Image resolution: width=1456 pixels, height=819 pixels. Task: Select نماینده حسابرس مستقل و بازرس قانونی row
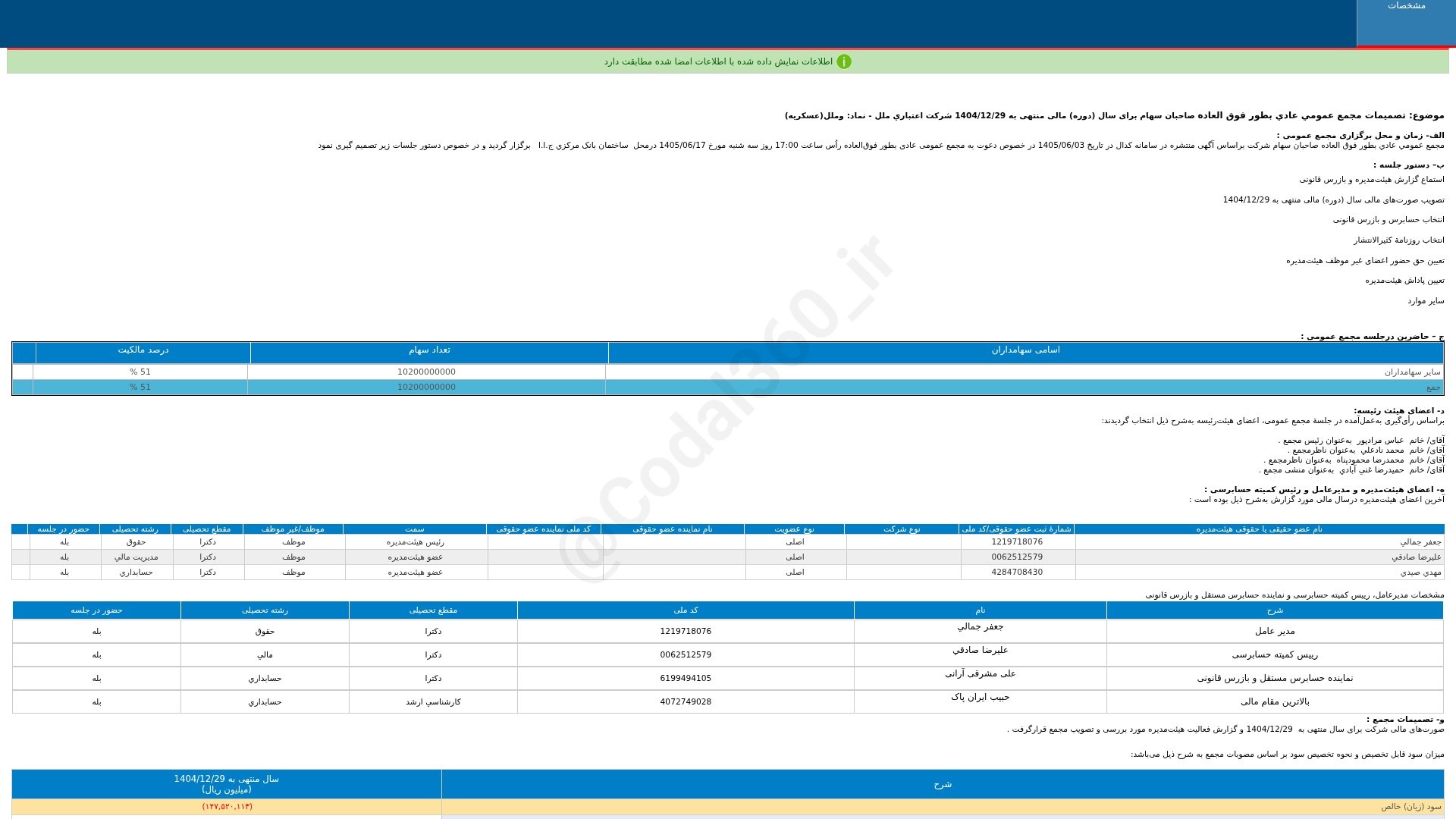pos(1275,679)
